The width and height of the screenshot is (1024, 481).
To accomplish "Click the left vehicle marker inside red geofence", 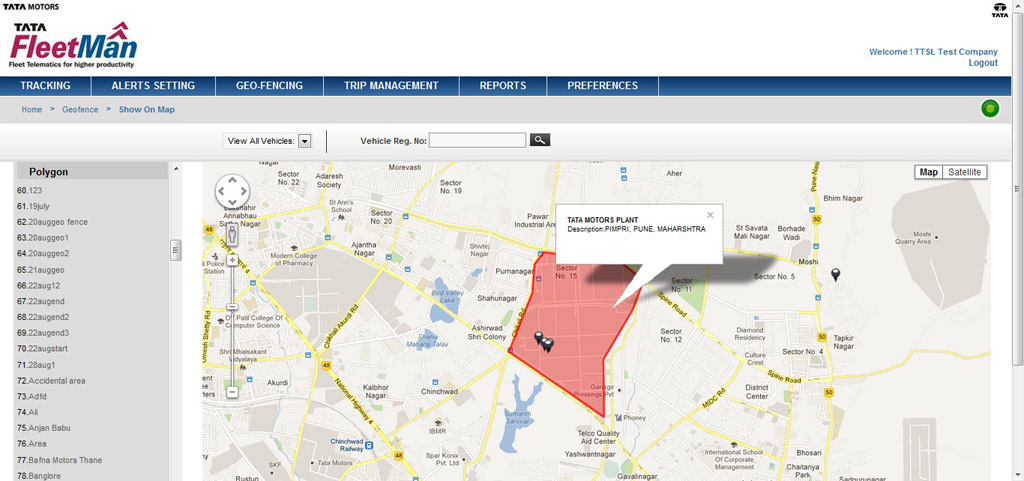I will (539, 338).
